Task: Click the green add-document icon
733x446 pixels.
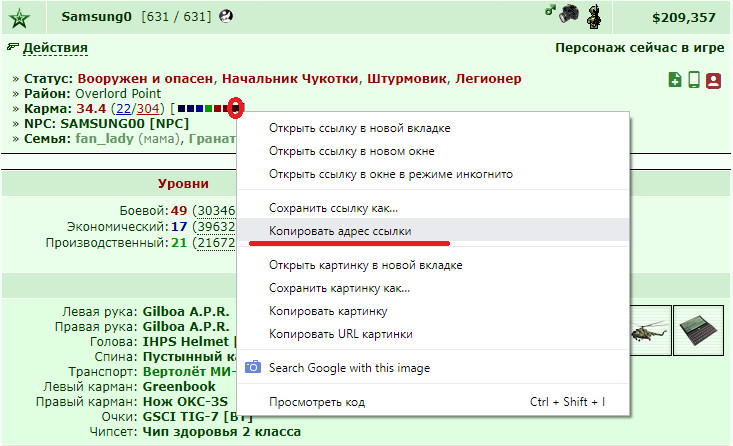Action: click(675, 80)
